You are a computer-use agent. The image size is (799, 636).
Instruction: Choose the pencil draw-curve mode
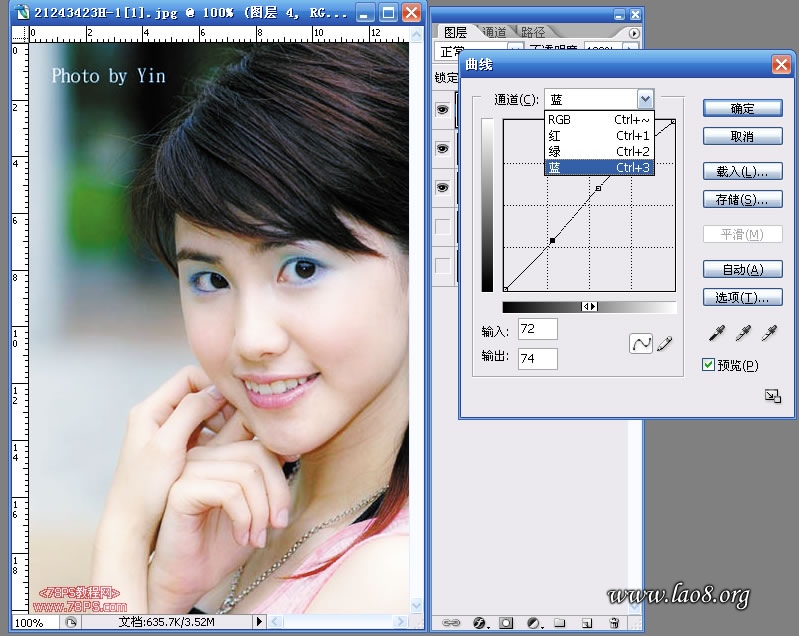(664, 343)
